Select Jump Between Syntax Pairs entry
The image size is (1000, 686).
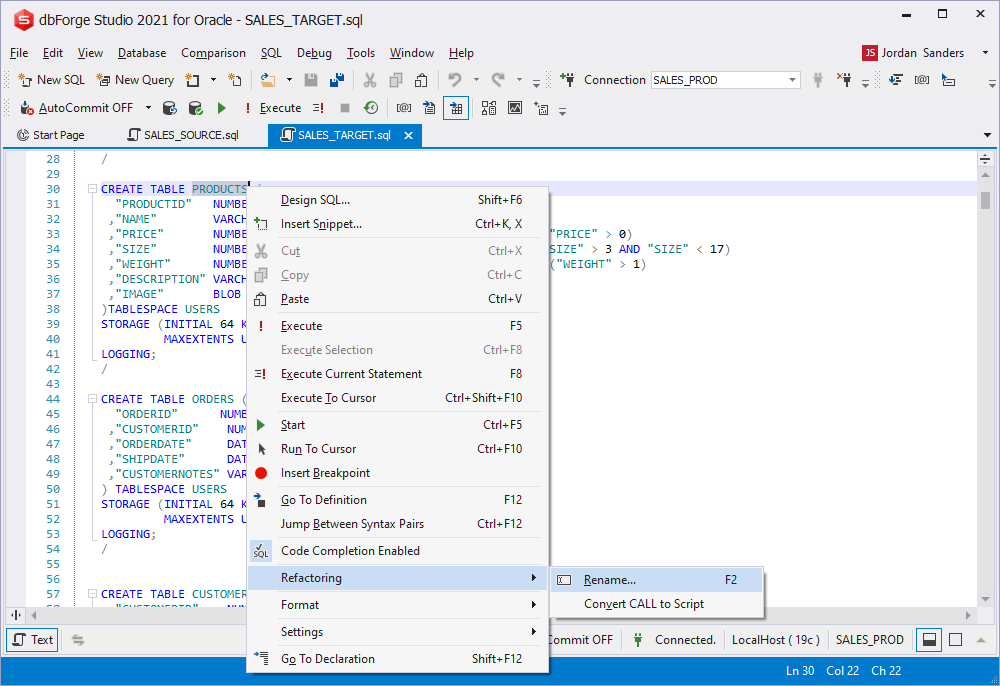pyautogui.click(x=397, y=524)
